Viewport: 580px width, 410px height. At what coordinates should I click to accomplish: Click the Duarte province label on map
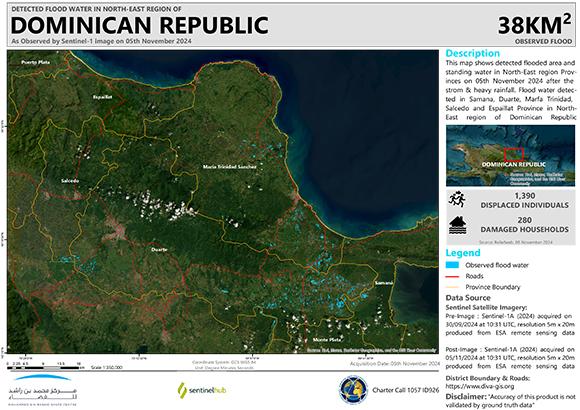point(159,250)
